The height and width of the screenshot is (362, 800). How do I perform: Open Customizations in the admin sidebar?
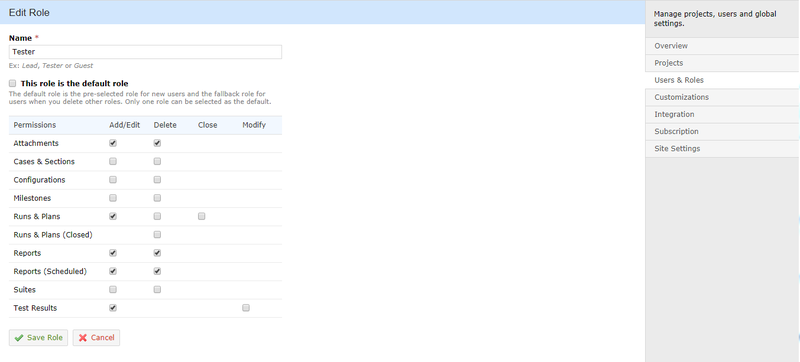722,97
